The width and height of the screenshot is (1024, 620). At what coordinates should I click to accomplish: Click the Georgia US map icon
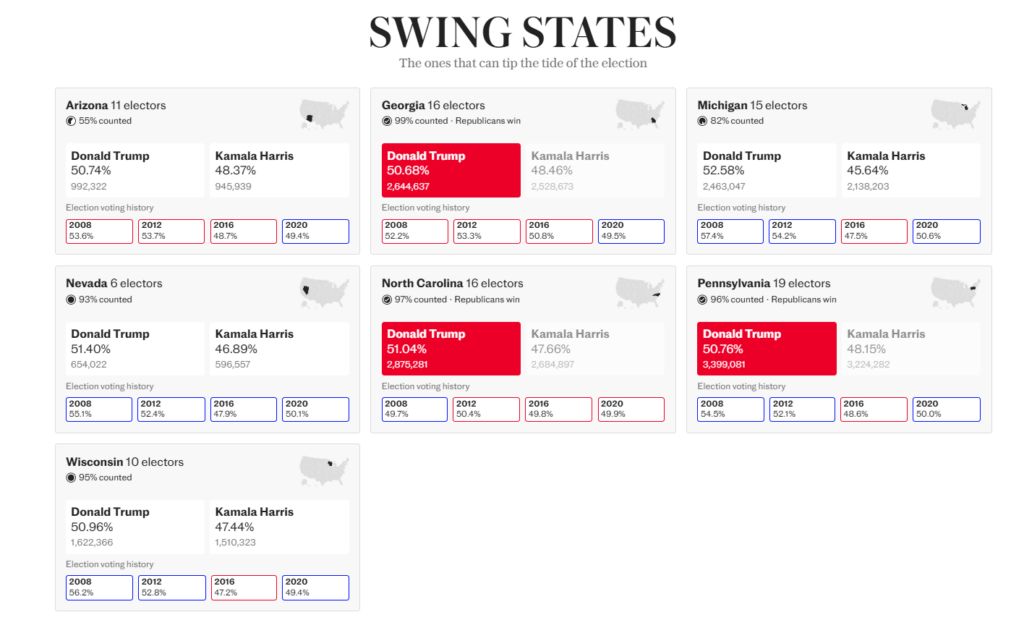click(x=640, y=114)
